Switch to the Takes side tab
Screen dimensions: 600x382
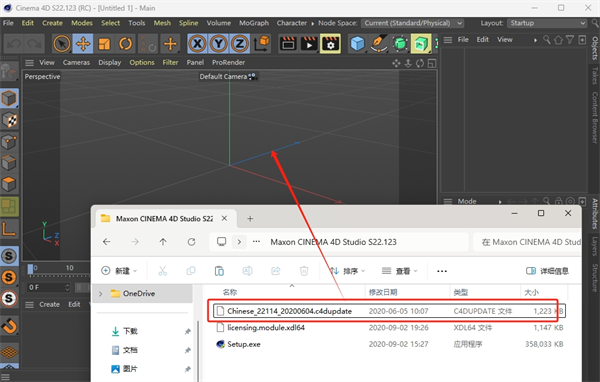pos(595,75)
